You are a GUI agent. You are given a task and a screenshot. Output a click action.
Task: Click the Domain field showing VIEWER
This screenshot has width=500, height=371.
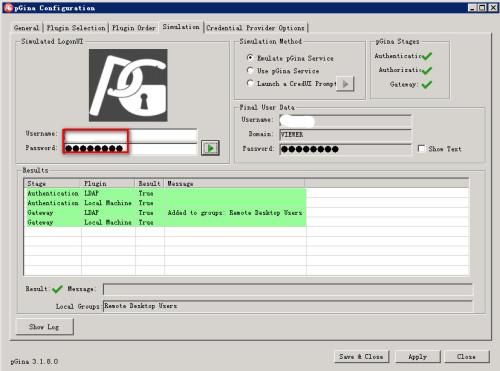pyautogui.click(x=345, y=135)
